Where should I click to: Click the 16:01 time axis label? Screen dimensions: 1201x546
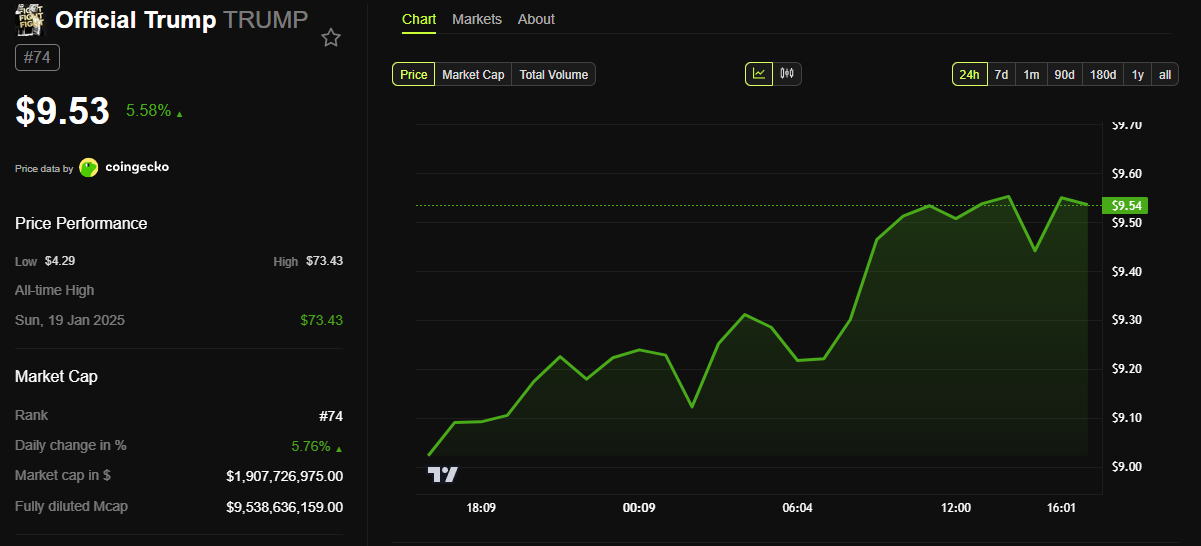tap(1061, 508)
